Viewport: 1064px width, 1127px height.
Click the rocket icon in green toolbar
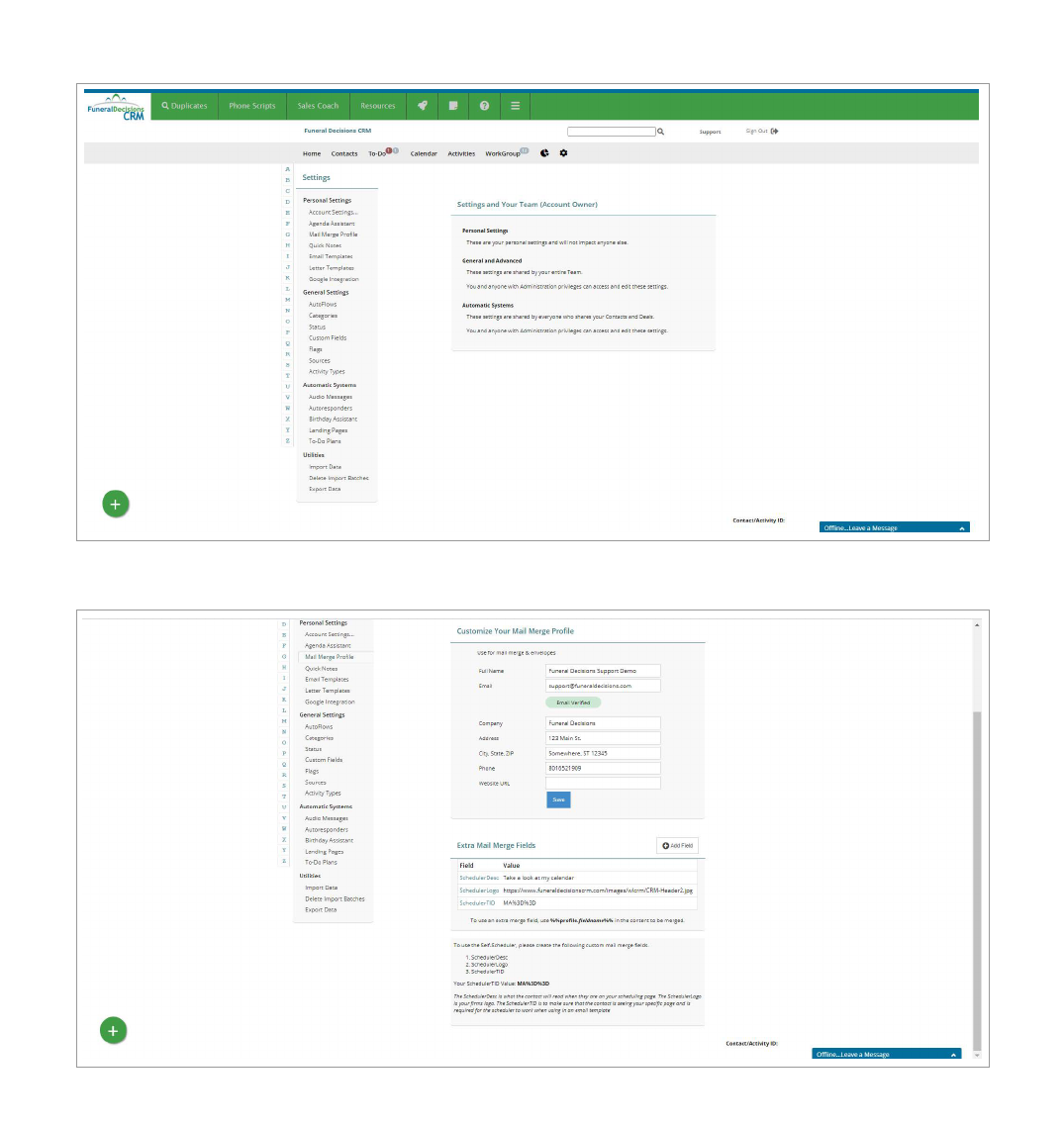tap(423, 106)
